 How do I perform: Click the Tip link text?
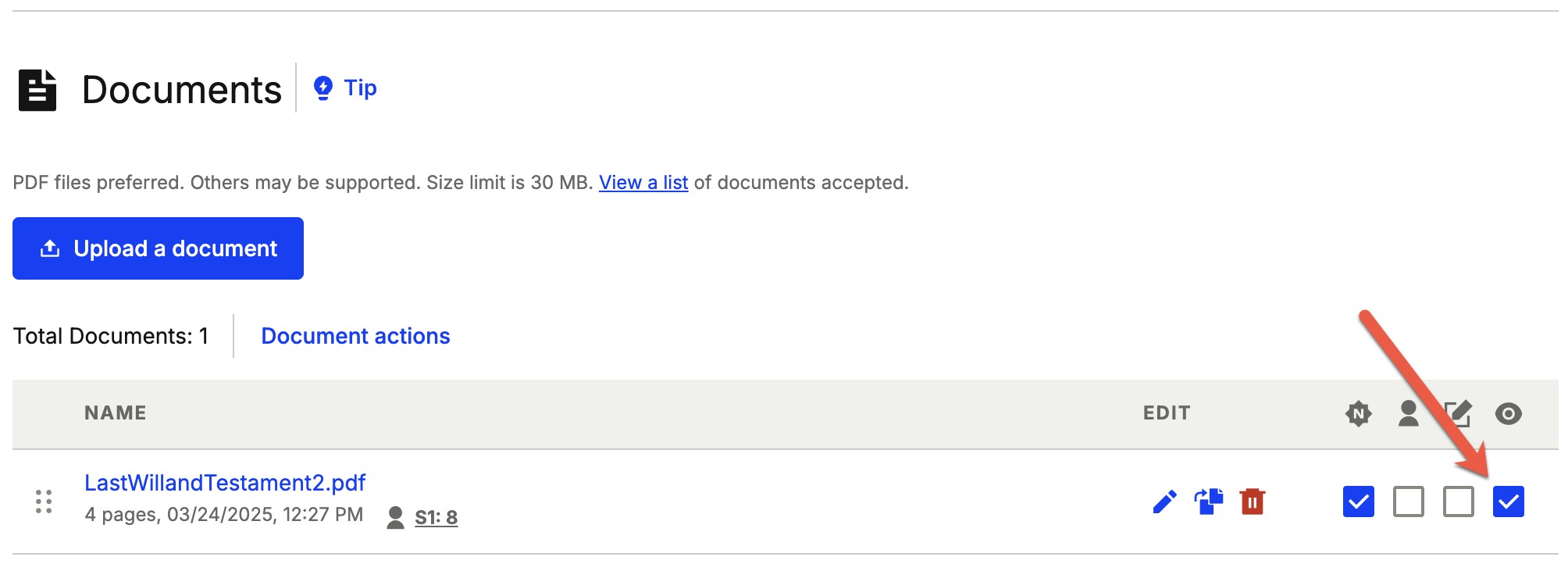(x=361, y=88)
